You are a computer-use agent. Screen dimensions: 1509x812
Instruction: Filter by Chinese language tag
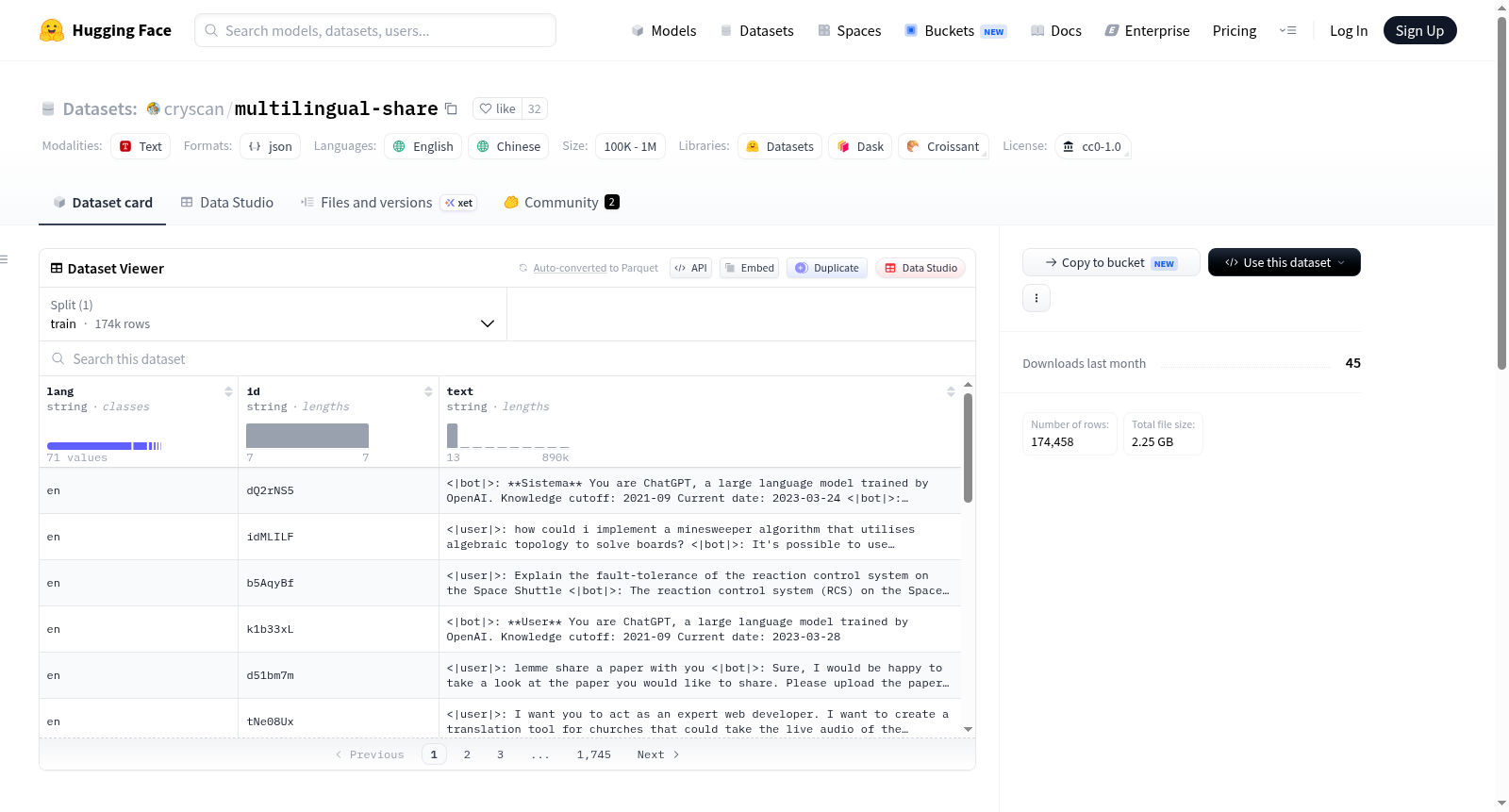tap(508, 146)
